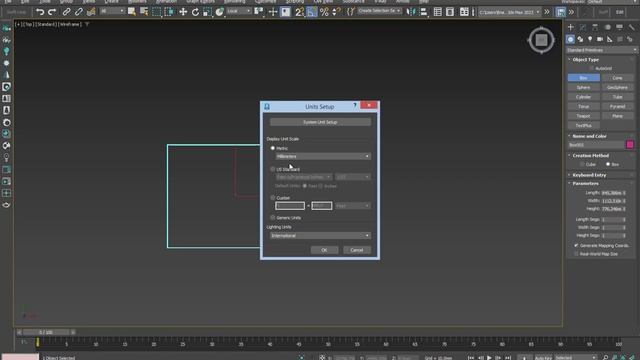Click Use Pivot Point Center icon
Image resolution: width=640 pixels, height=360 pixels.
258,12
